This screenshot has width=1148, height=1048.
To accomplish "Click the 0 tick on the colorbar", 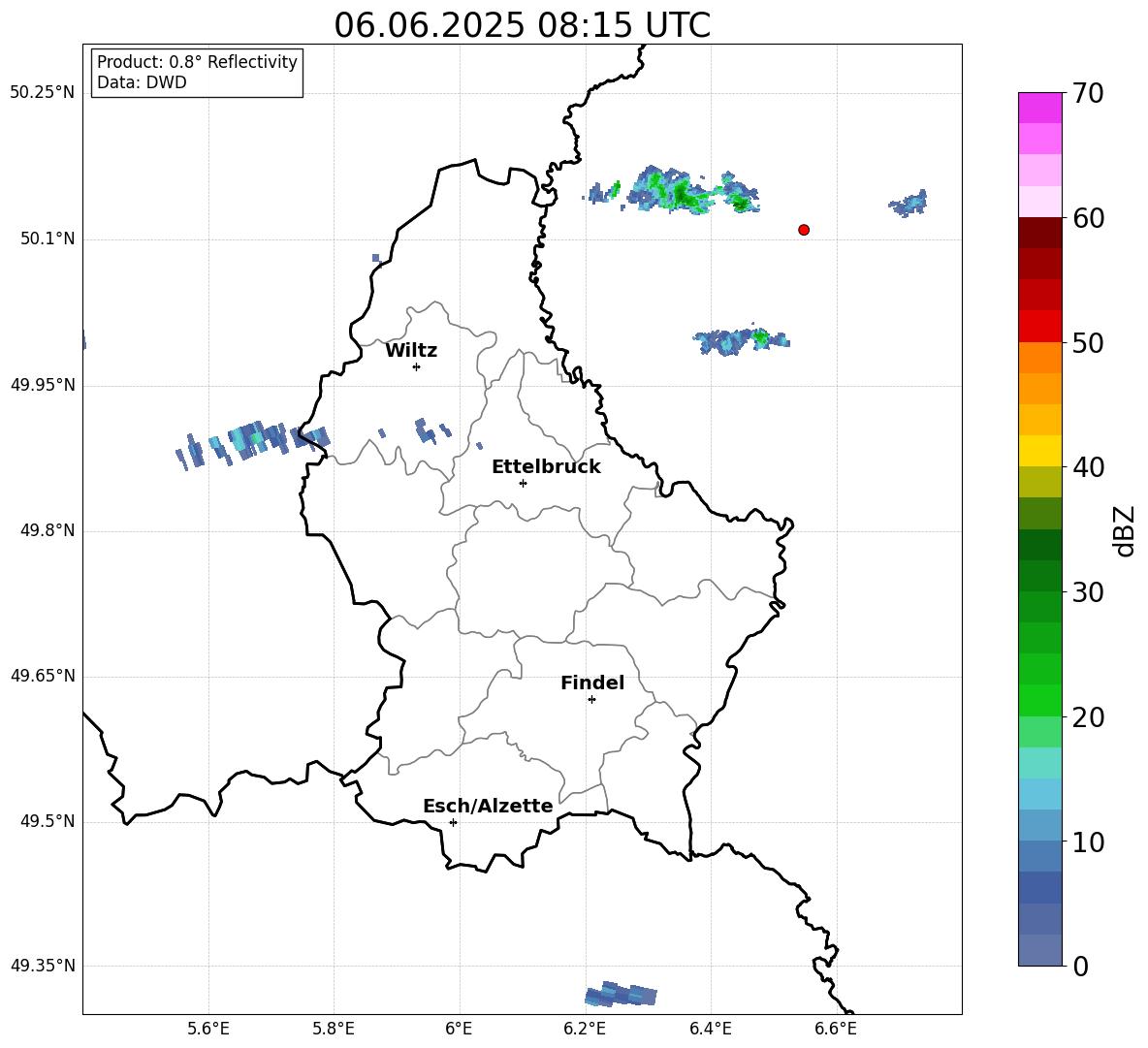I will point(1080,966).
